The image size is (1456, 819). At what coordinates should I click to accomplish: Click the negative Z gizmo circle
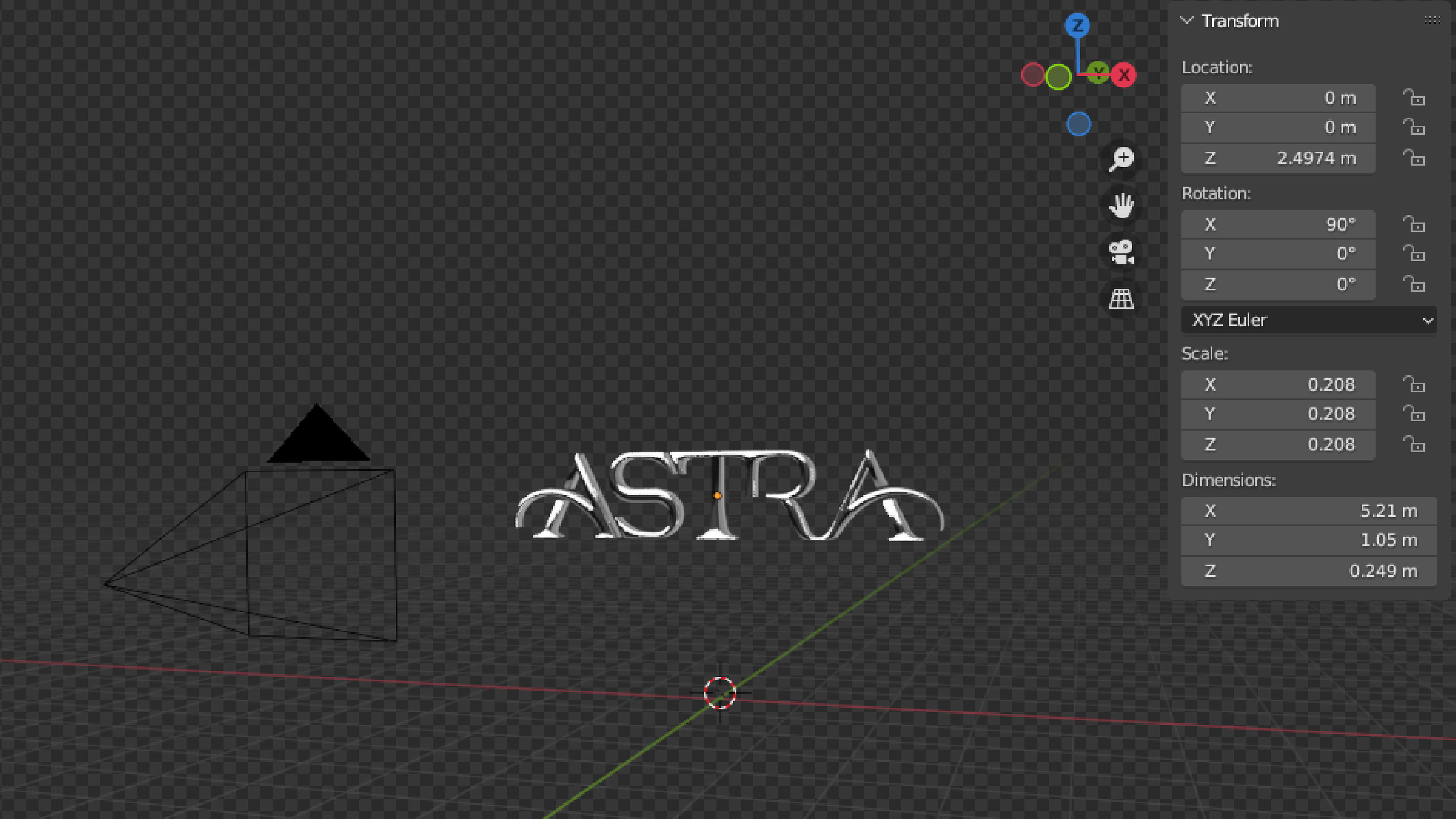[x=1078, y=124]
